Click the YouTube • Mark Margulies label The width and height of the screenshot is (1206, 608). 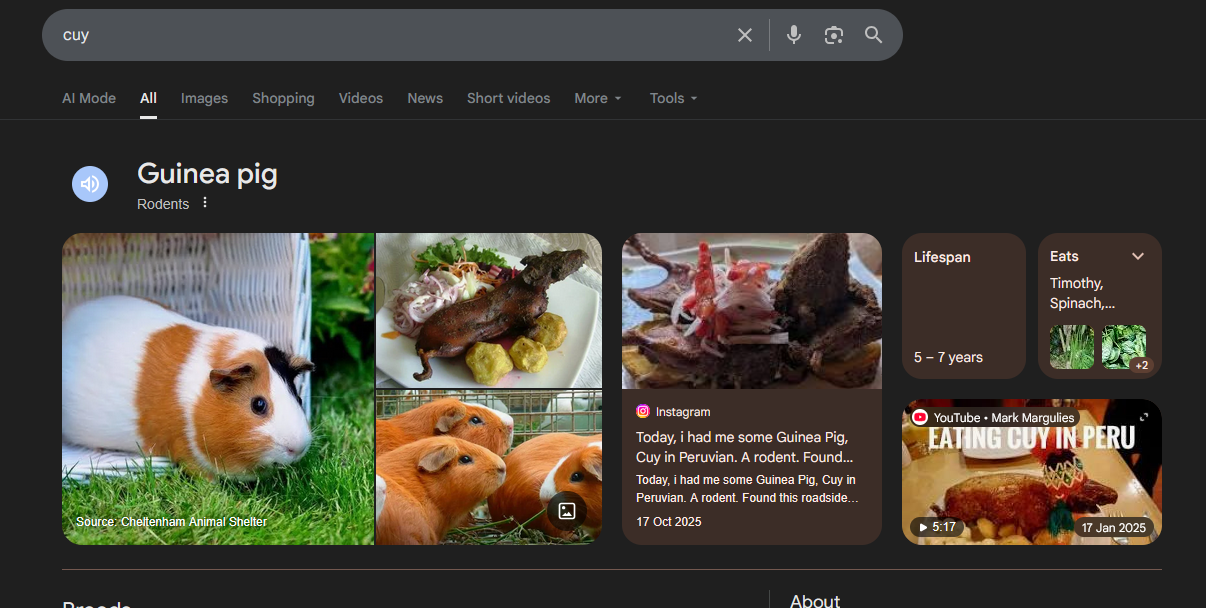[x=1004, y=418]
